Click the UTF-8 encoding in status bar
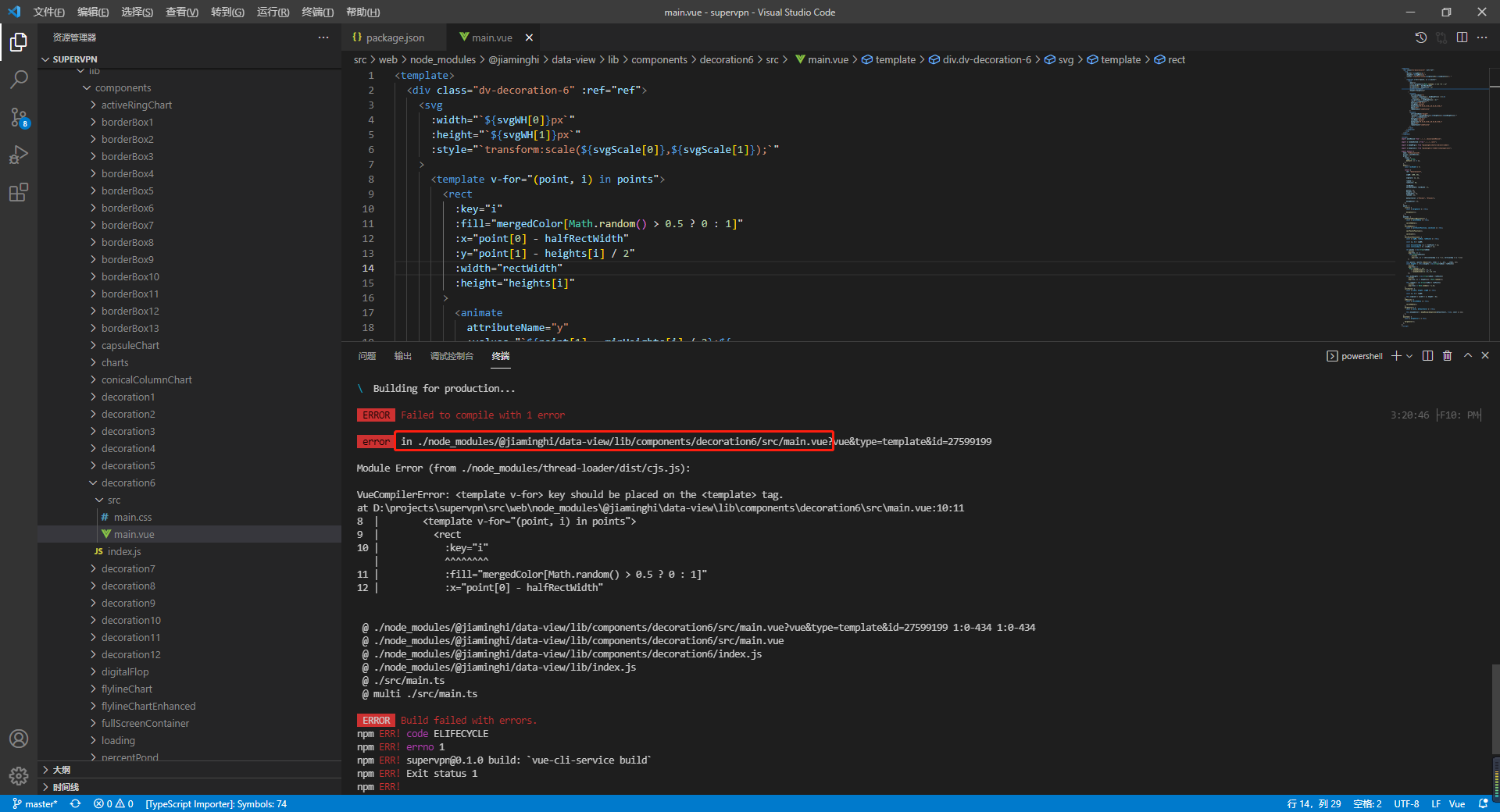This screenshot has width=1500, height=812. 1406,803
